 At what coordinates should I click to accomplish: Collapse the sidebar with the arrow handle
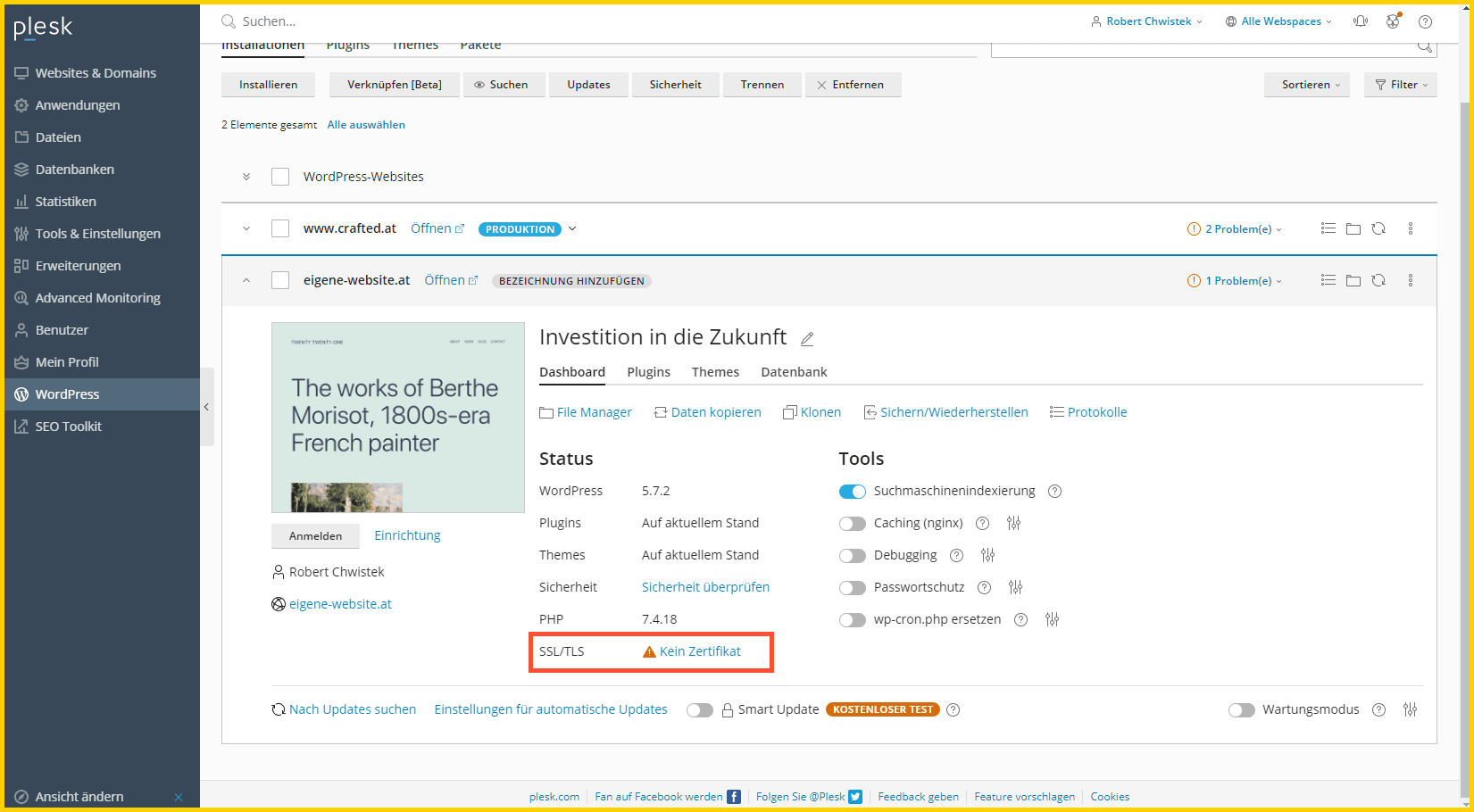coord(206,407)
